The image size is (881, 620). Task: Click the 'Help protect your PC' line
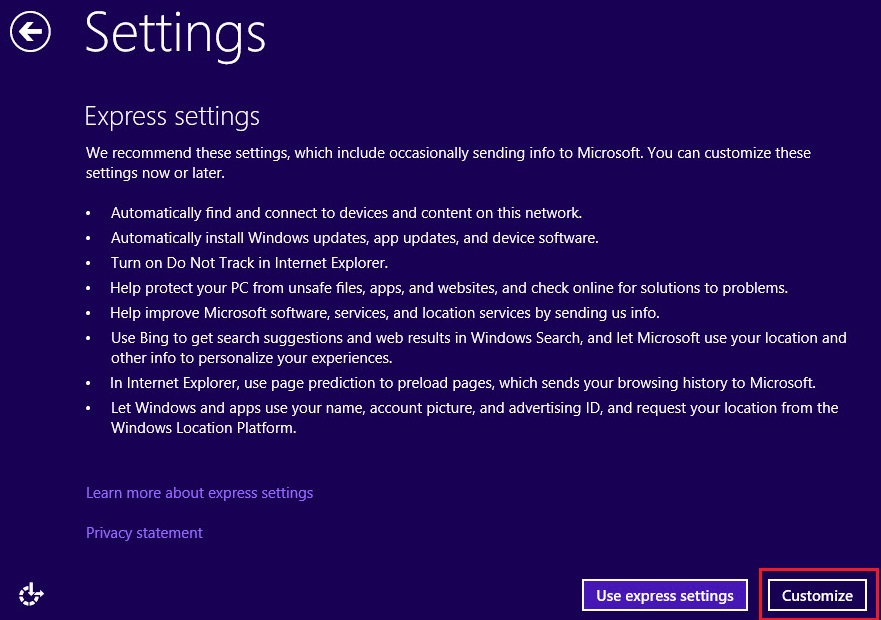[449, 288]
